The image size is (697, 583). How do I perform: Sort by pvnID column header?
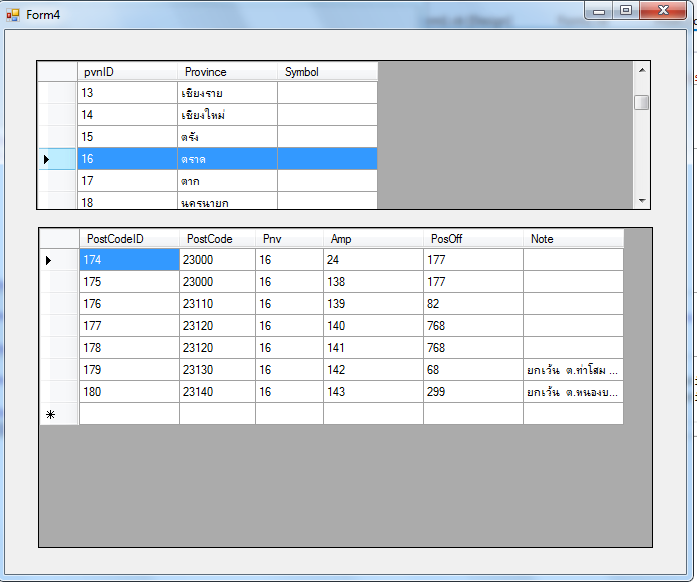click(128, 72)
